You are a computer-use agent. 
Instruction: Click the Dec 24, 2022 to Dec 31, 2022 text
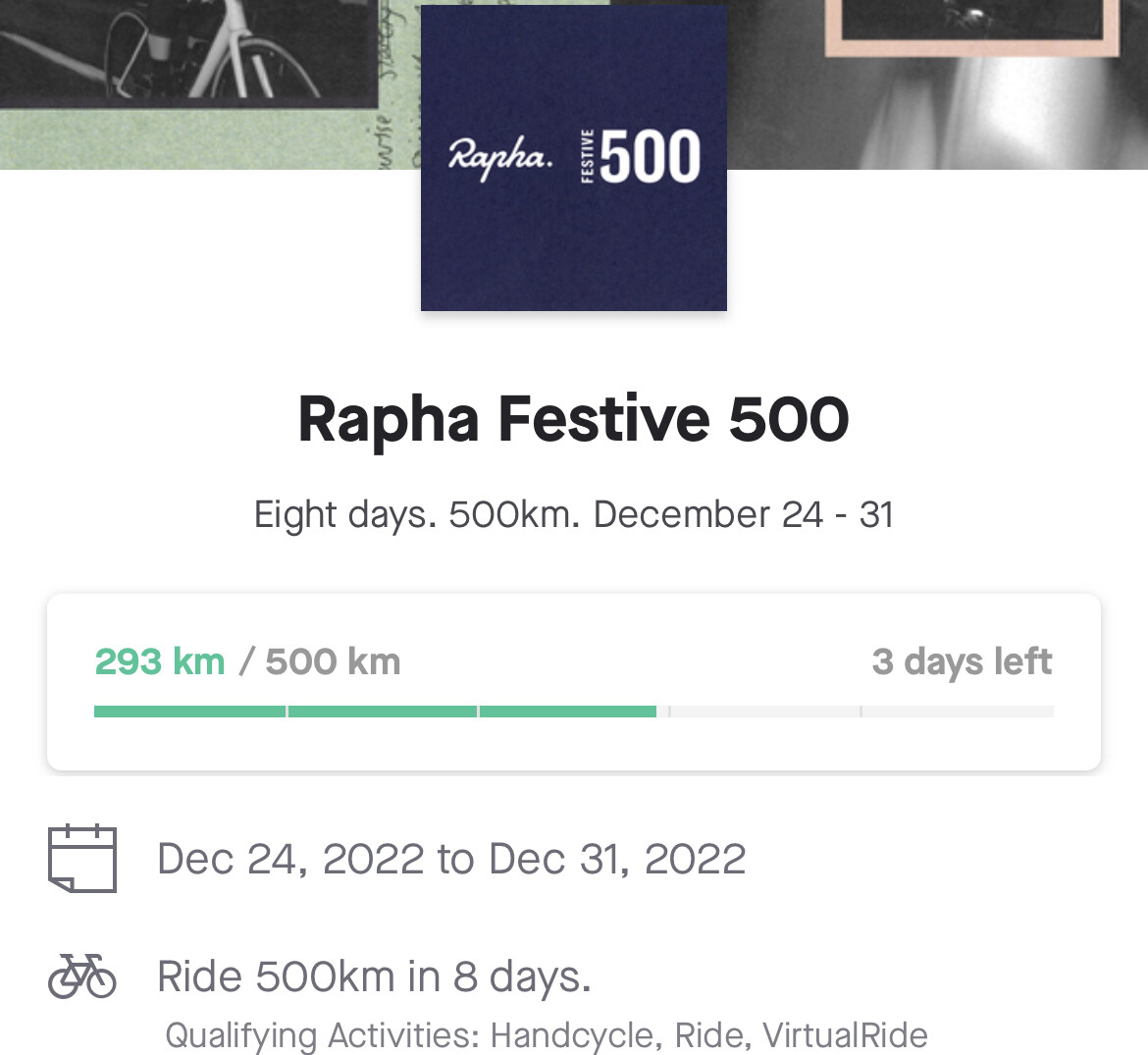click(451, 859)
